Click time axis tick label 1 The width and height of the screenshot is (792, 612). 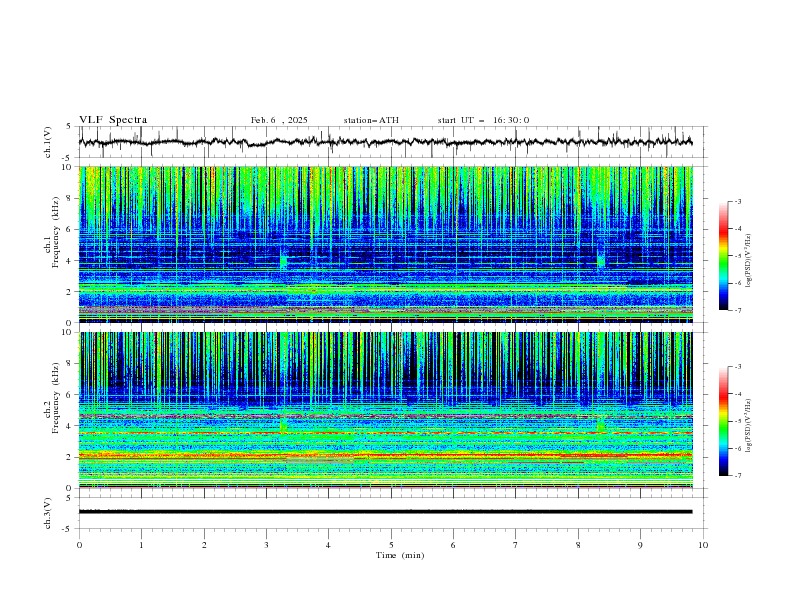point(141,545)
